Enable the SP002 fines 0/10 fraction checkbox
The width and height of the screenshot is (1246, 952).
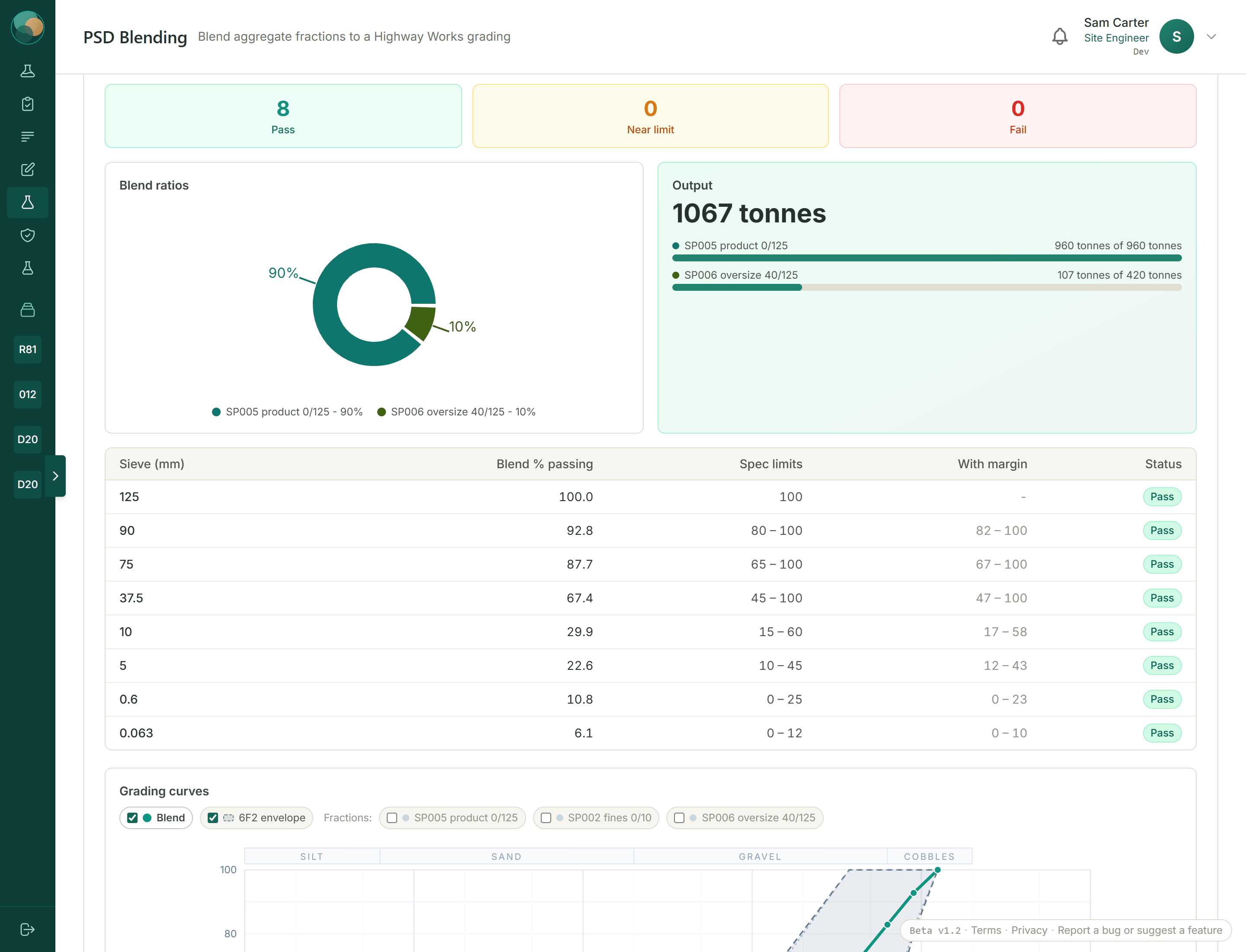click(x=546, y=818)
